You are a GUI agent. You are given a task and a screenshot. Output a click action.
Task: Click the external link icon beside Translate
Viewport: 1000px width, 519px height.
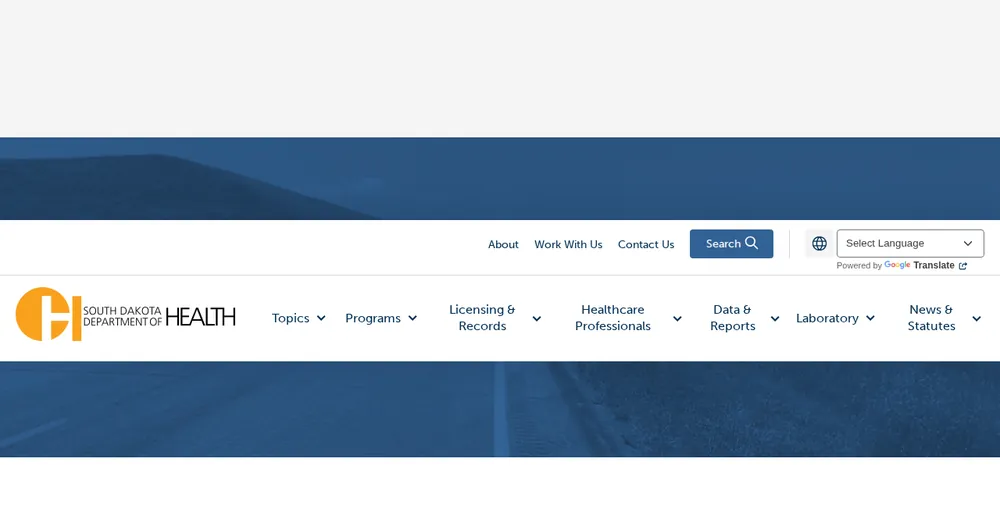tap(963, 266)
